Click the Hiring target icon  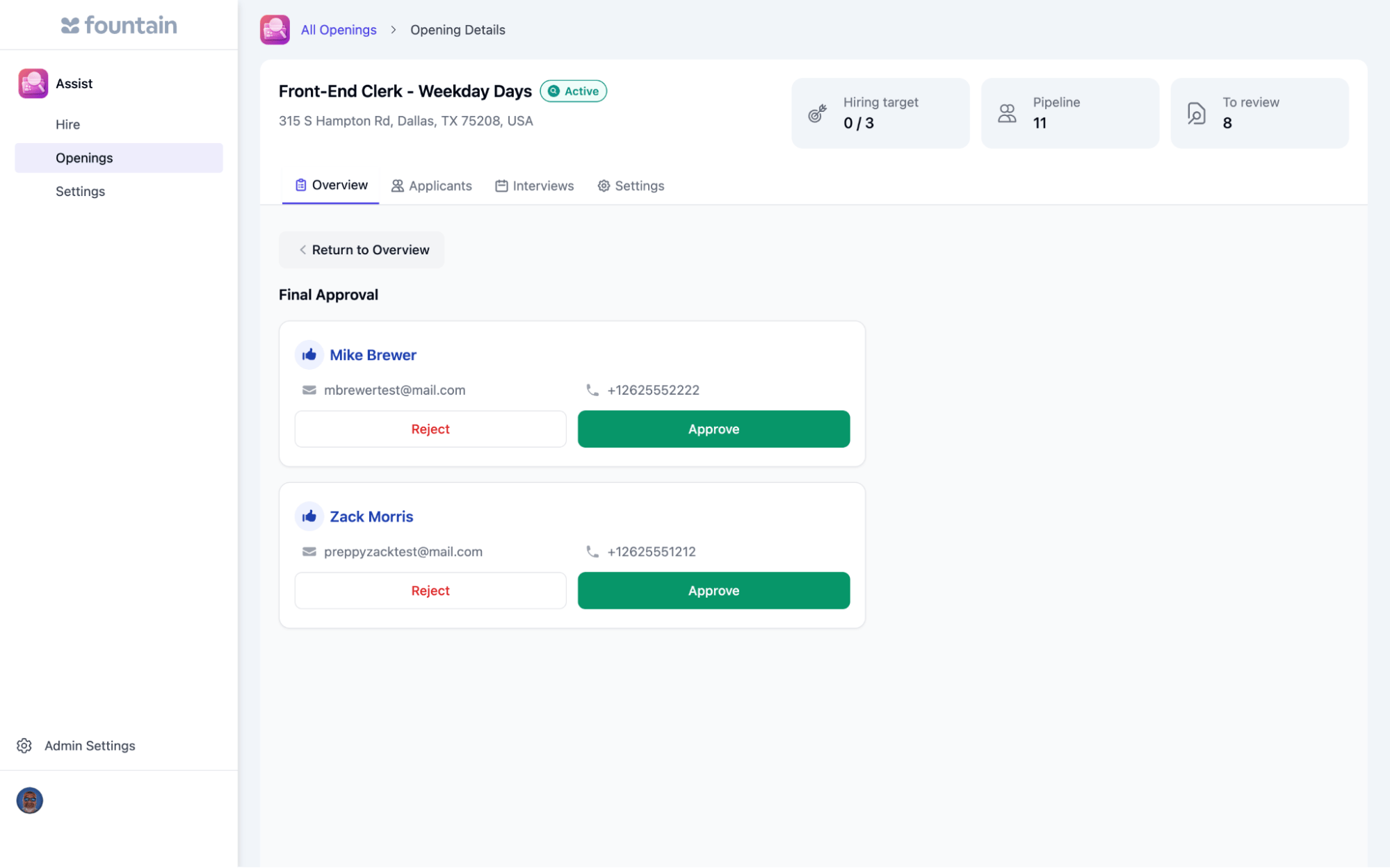[x=817, y=113]
